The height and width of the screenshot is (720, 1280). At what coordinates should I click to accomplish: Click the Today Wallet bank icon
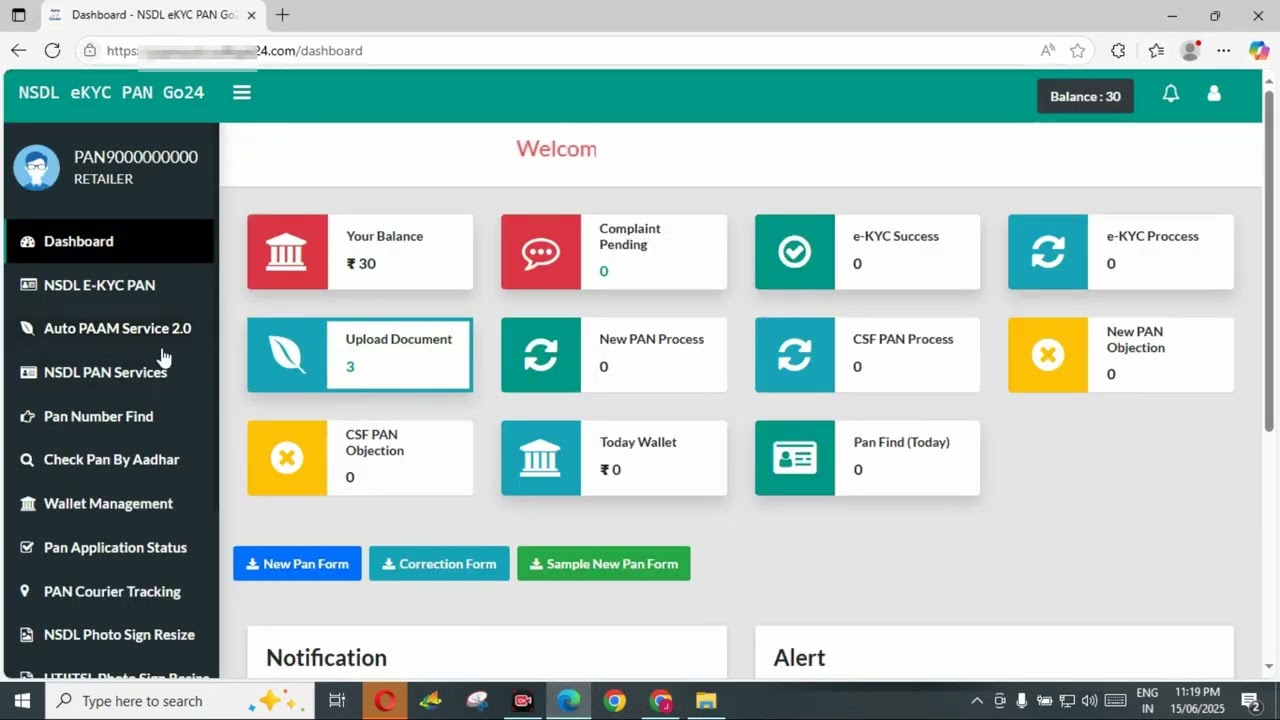pyautogui.click(x=541, y=458)
